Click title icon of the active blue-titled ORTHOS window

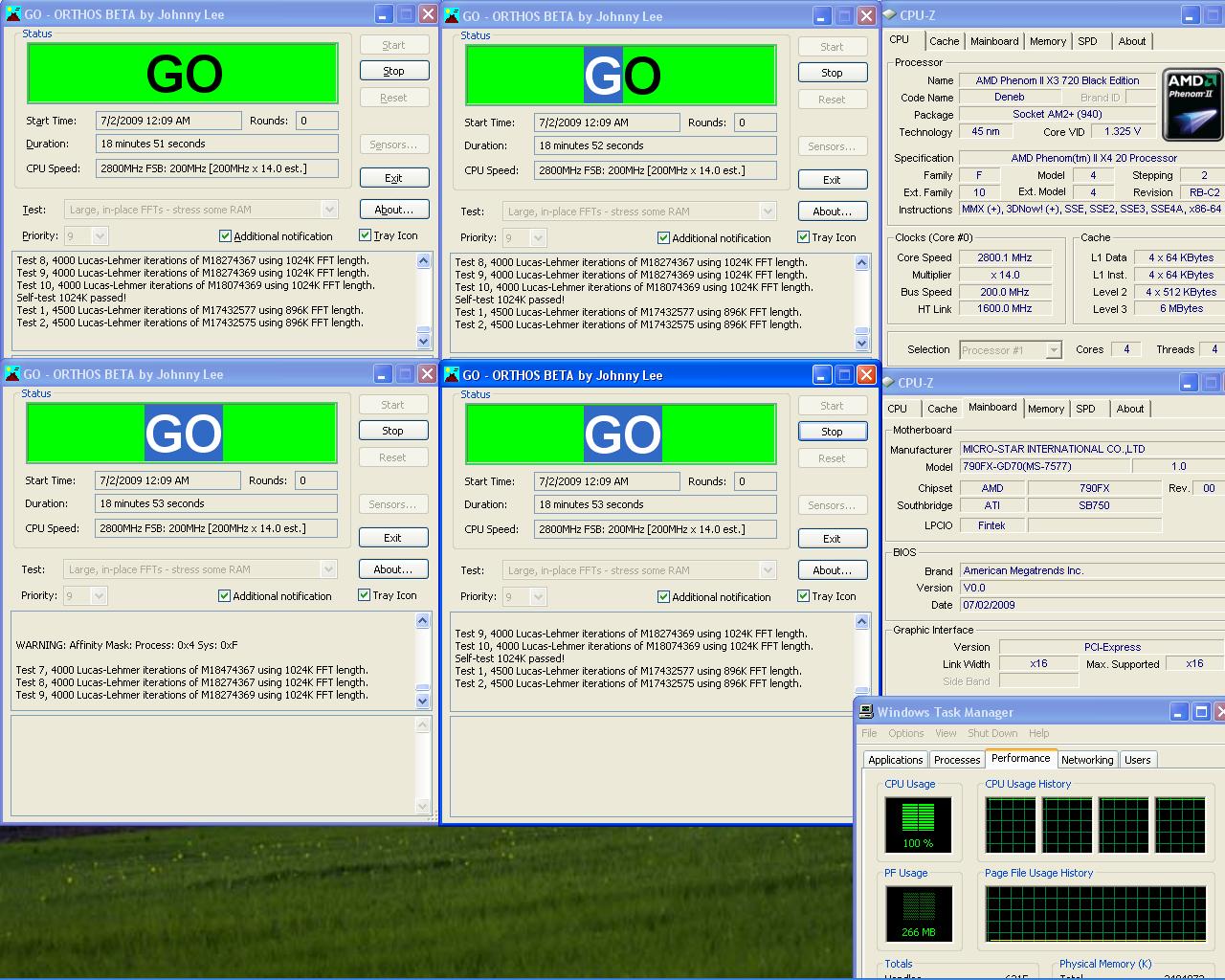click(x=452, y=375)
